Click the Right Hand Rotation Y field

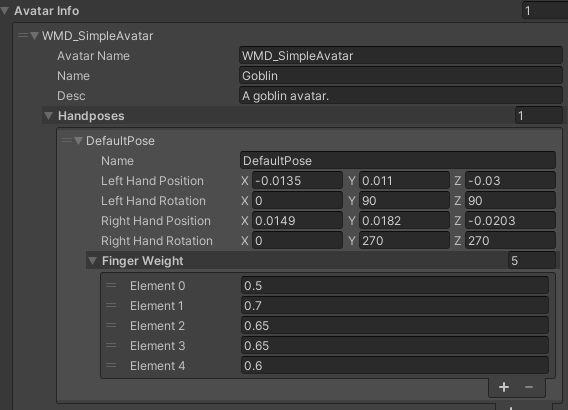404,240
